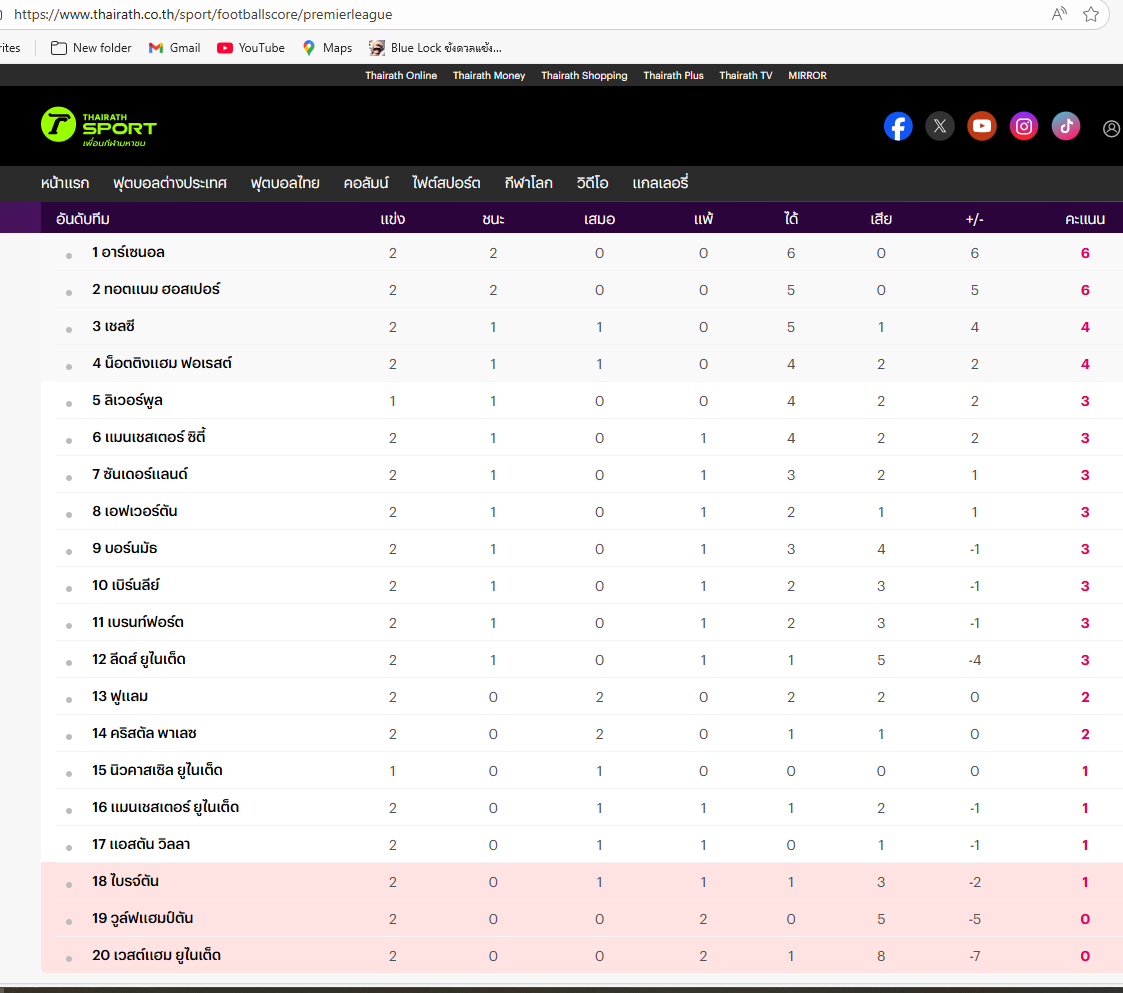Image resolution: width=1123 pixels, height=993 pixels.
Task: Visit Thairath Plus link
Action: pyautogui.click(x=673, y=75)
